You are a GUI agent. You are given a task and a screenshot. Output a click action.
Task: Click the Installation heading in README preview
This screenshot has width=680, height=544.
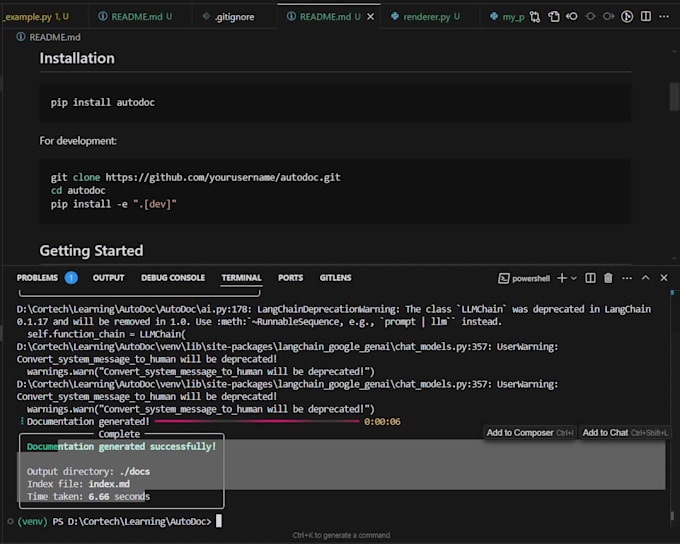click(x=77, y=58)
